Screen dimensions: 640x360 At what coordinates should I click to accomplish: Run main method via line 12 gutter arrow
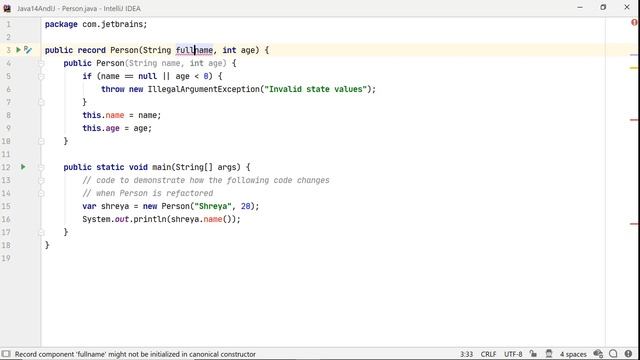23,167
